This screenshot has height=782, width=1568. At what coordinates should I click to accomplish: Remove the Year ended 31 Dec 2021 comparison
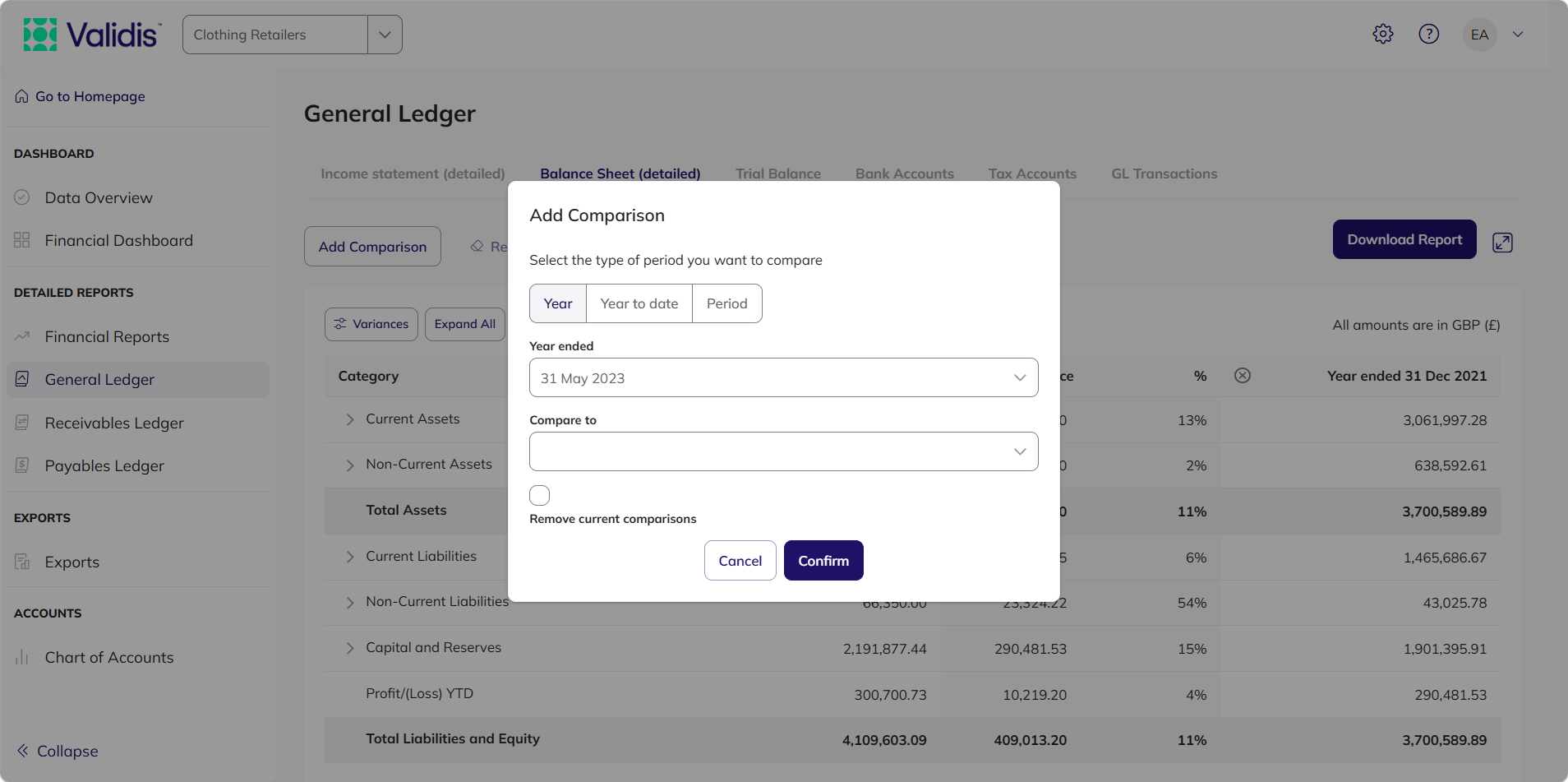coord(1243,376)
